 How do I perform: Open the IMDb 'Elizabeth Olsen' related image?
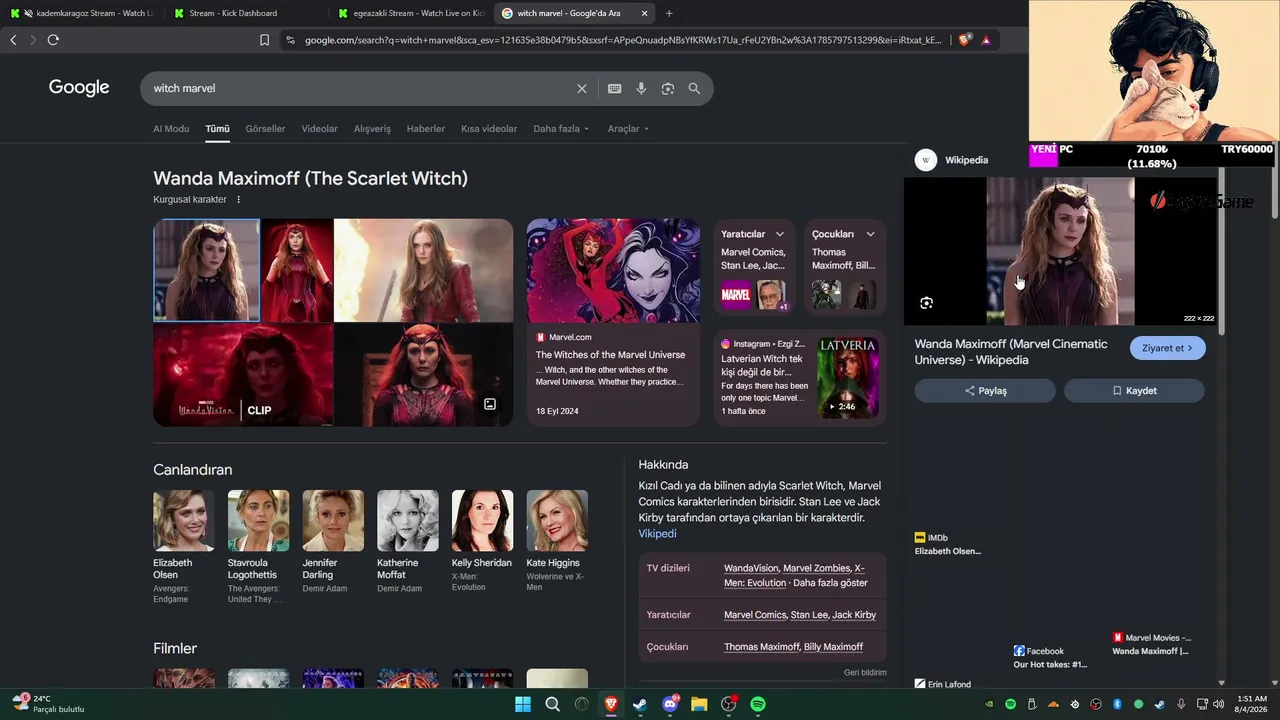(948, 545)
